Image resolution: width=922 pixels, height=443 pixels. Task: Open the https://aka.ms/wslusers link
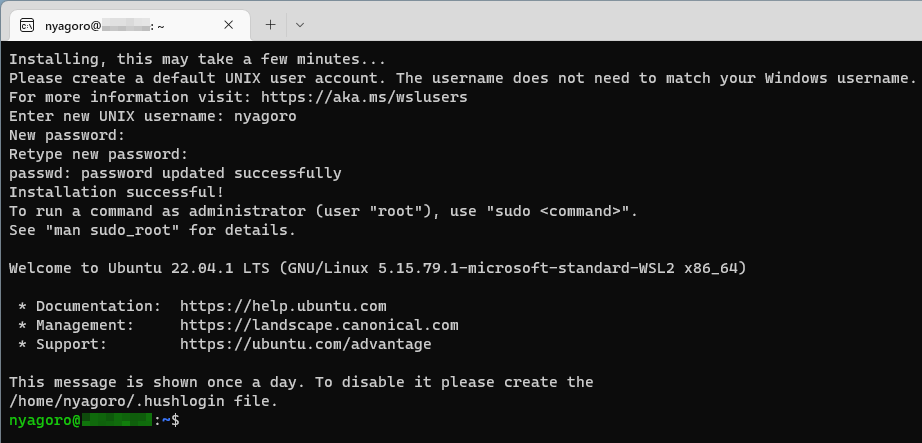pyautogui.click(x=364, y=97)
